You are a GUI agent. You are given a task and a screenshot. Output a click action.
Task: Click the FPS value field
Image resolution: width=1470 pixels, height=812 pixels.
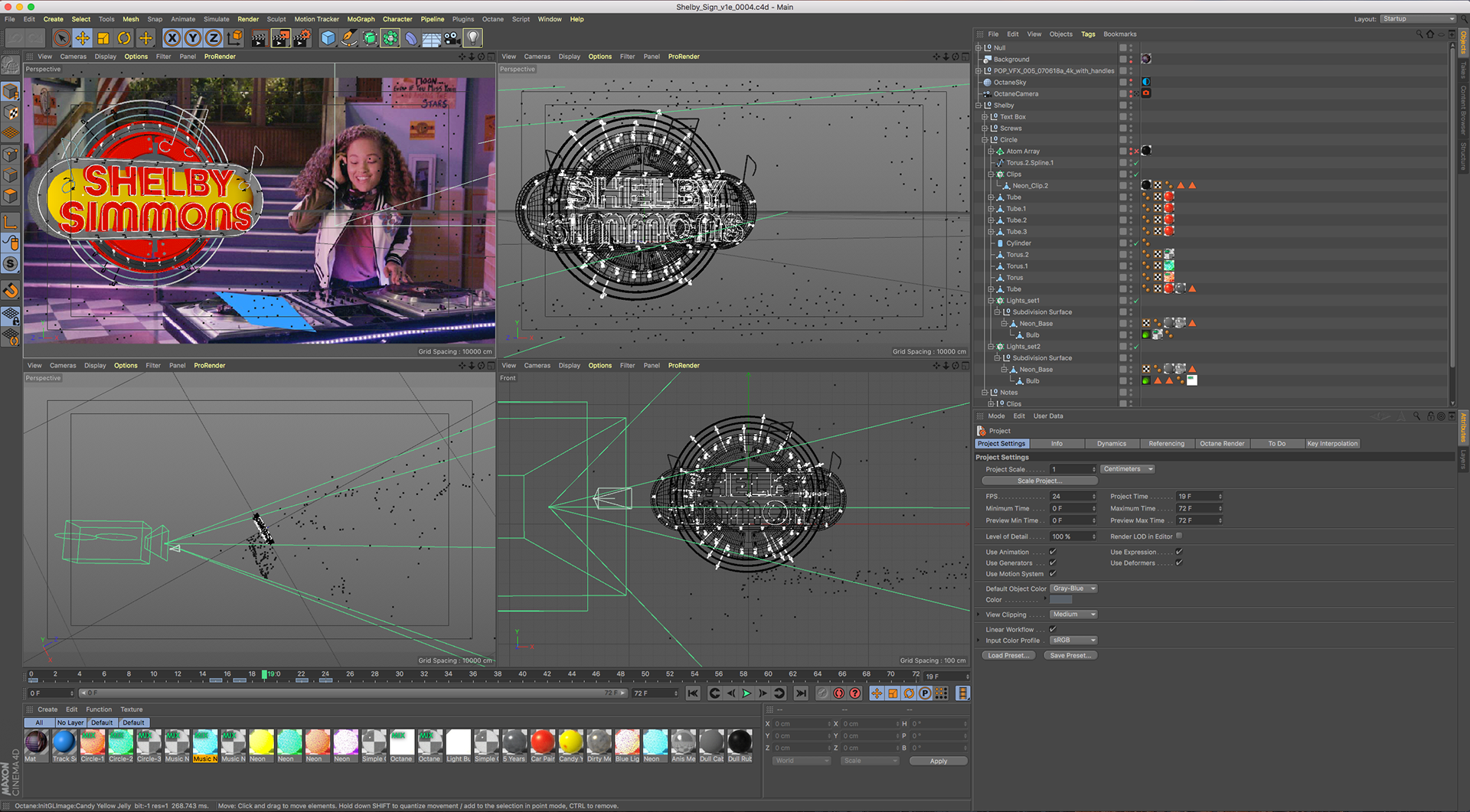tap(1073, 497)
